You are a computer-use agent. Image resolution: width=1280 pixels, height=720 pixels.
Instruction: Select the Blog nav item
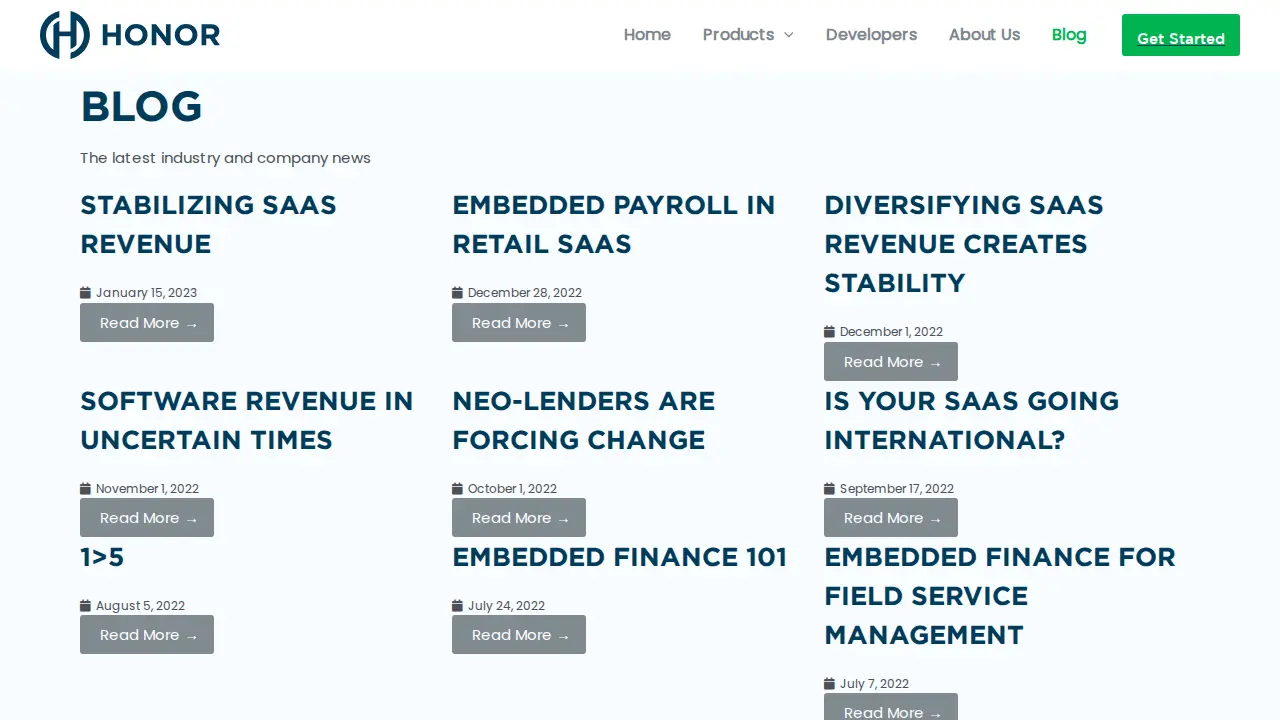(1069, 35)
